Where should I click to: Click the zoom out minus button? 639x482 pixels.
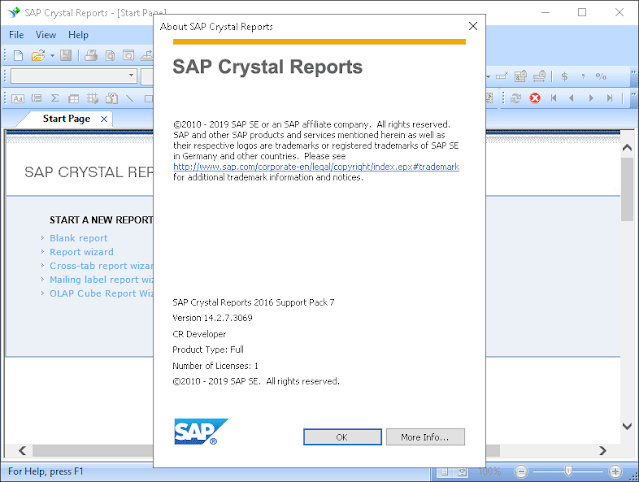click(521, 471)
